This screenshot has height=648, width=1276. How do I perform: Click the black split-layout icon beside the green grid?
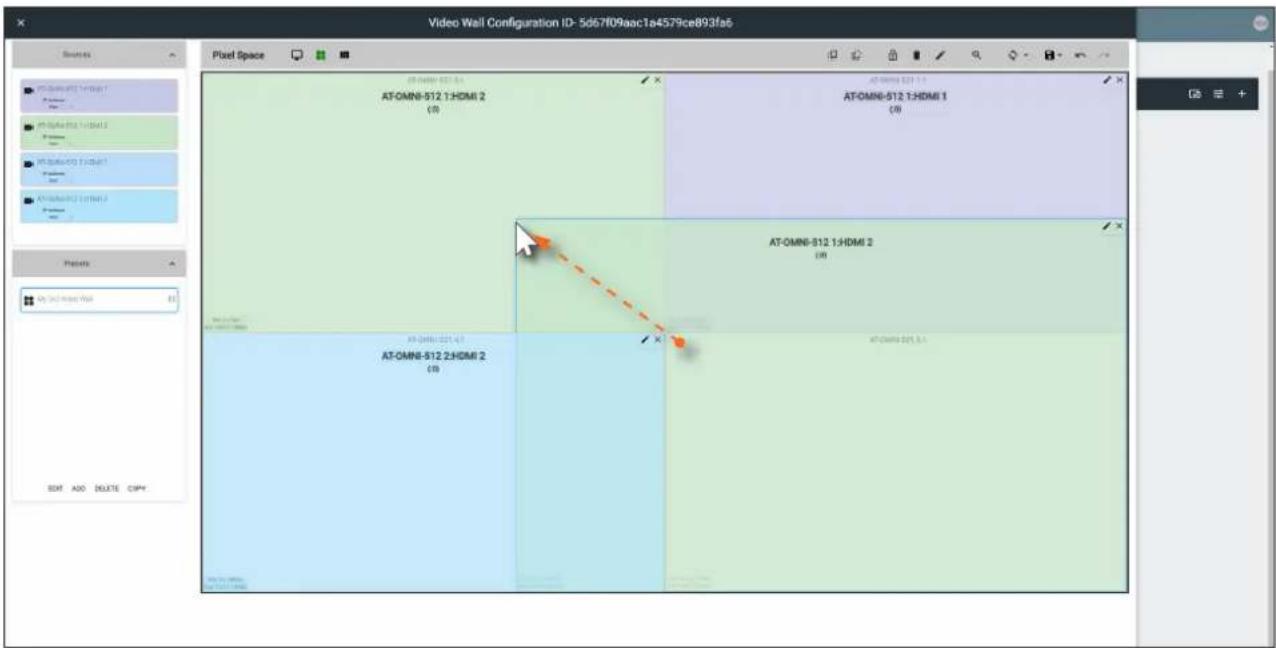coord(345,55)
